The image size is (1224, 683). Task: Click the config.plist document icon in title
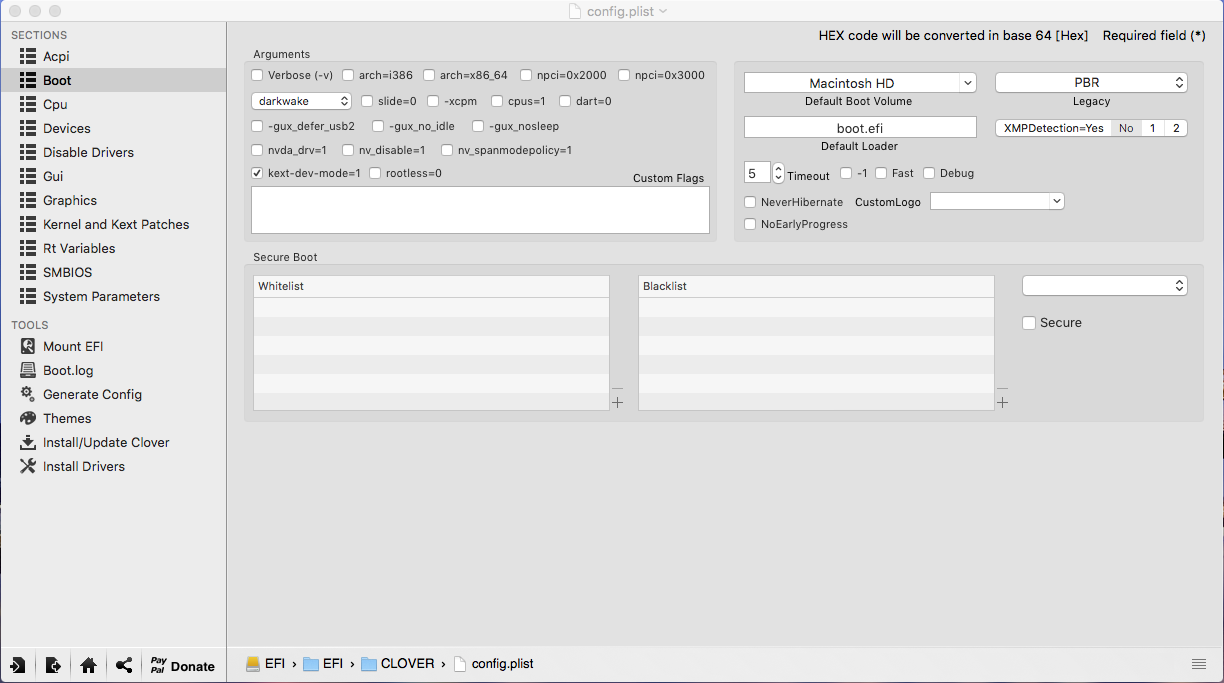point(574,11)
